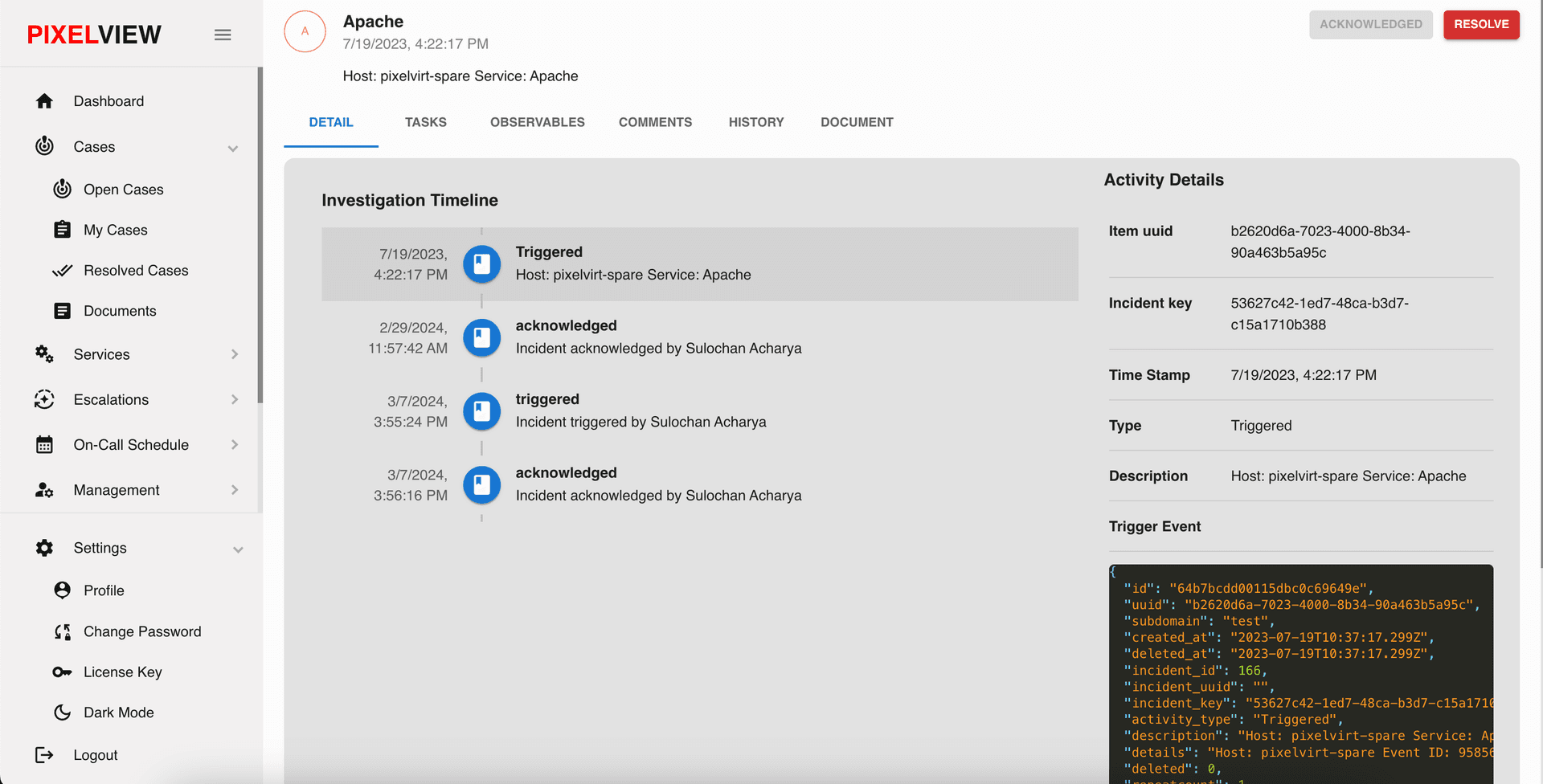Click the Cases power icon

(44, 146)
